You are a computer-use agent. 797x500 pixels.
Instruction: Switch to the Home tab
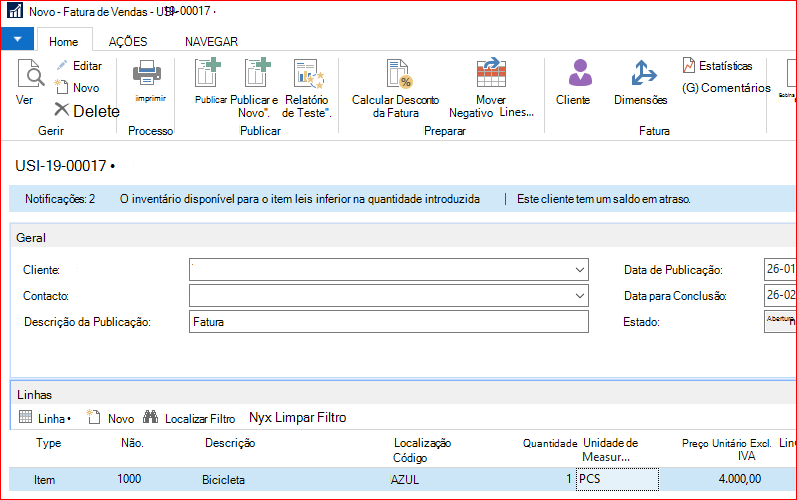[x=64, y=42]
